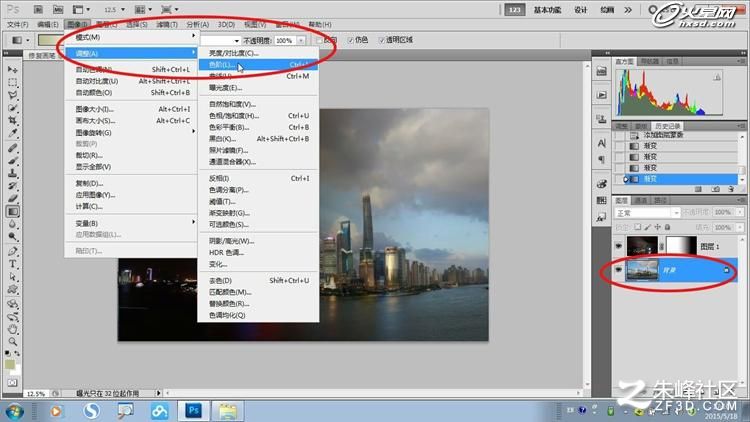Select the Clone Stamp tool
750x422 pixels.
pos(12,173)
